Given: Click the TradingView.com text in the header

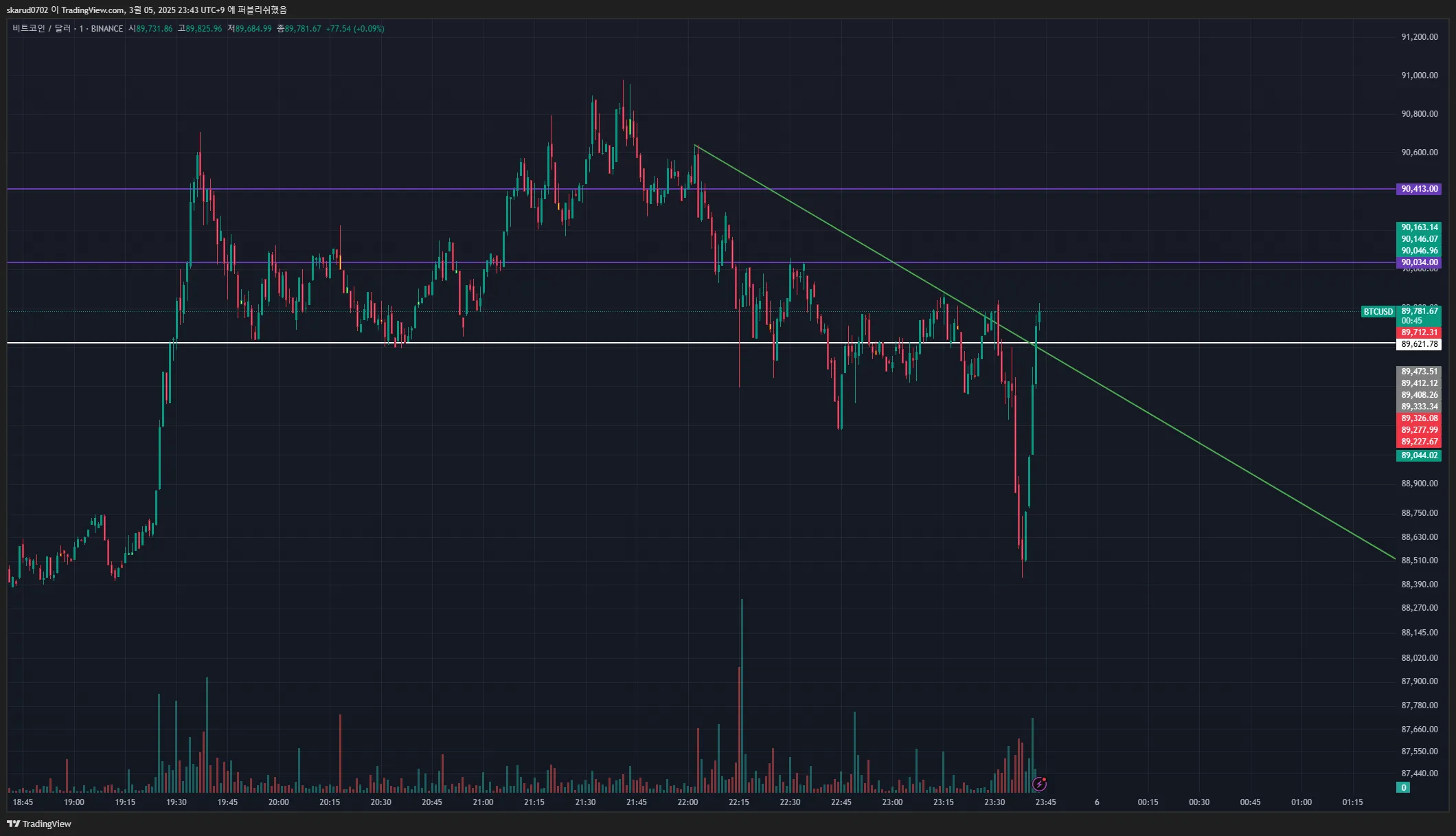Looking at the screenshot, I should point(93,10).
